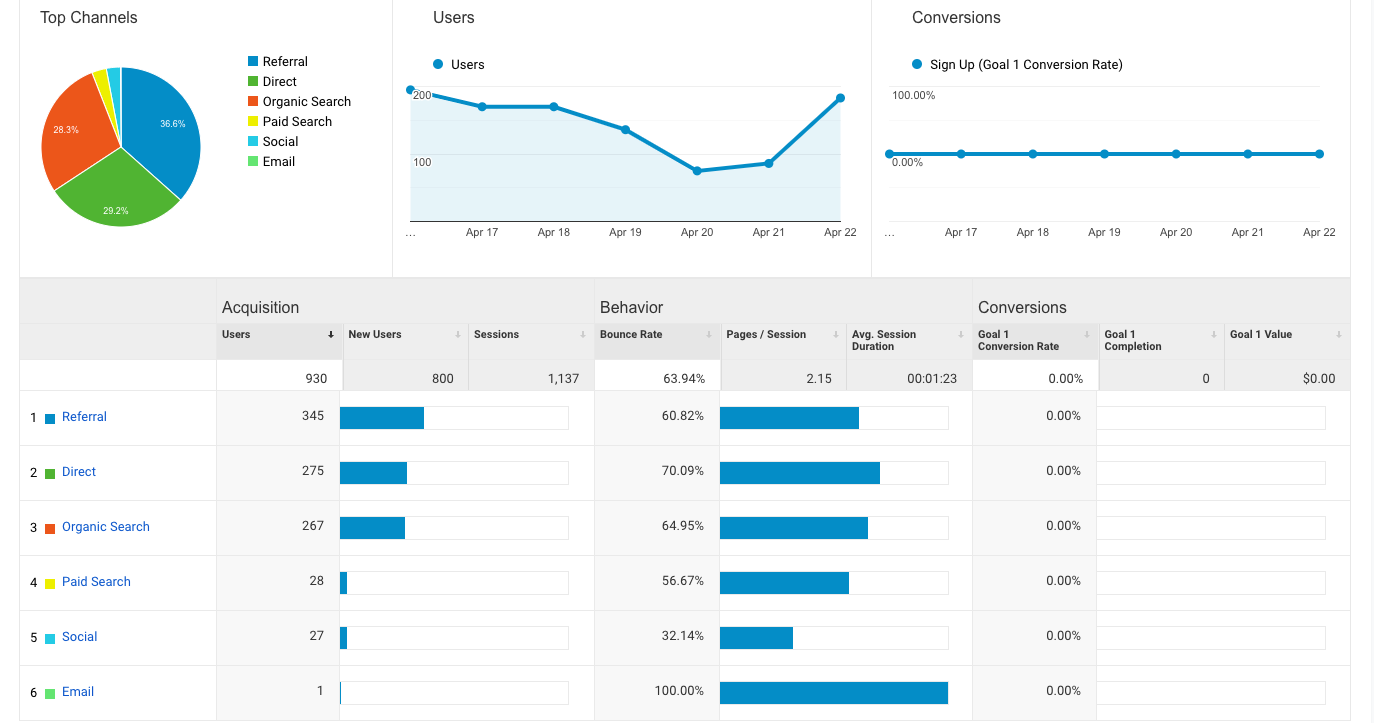Screen dimensions: 1374x723
Task: Click the blue square icon next to Referral row
Action: pyautogui.click(x=48, y=417)
